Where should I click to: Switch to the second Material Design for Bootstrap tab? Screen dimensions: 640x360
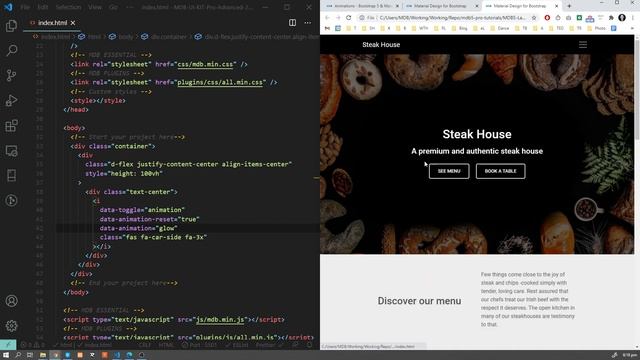pyautogui.click(x=519, y=6)
